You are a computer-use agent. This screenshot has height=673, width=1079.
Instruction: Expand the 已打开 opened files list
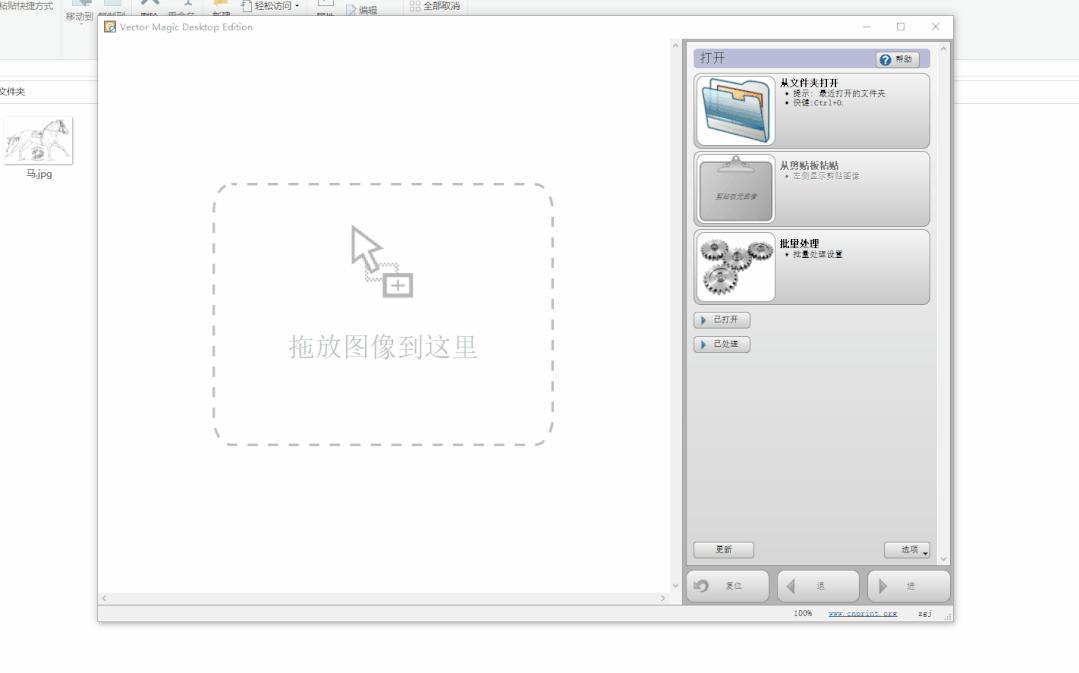[721, 320]
